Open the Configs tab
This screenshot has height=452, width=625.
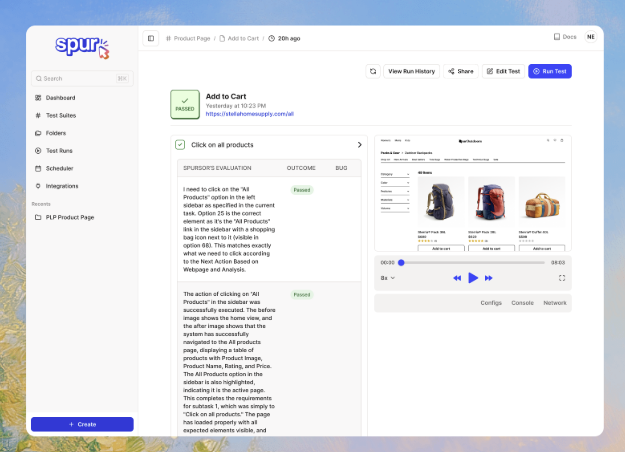(491, 302)
